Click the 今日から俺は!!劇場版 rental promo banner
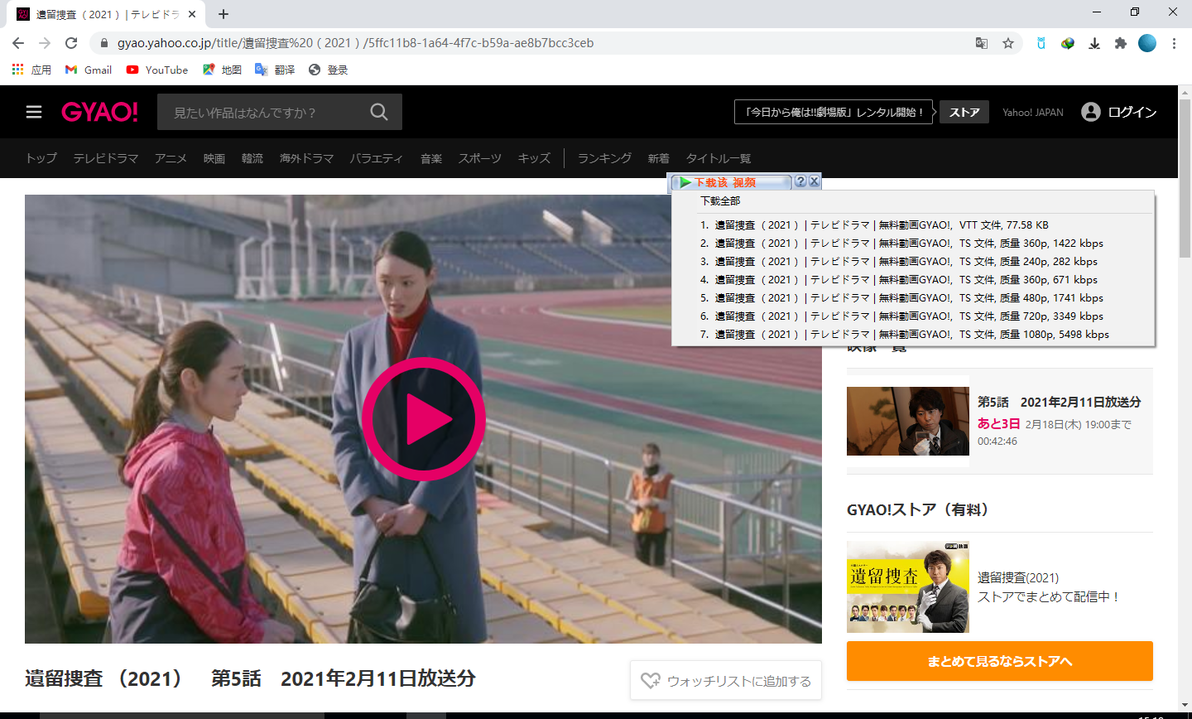 tap(833, 112)
